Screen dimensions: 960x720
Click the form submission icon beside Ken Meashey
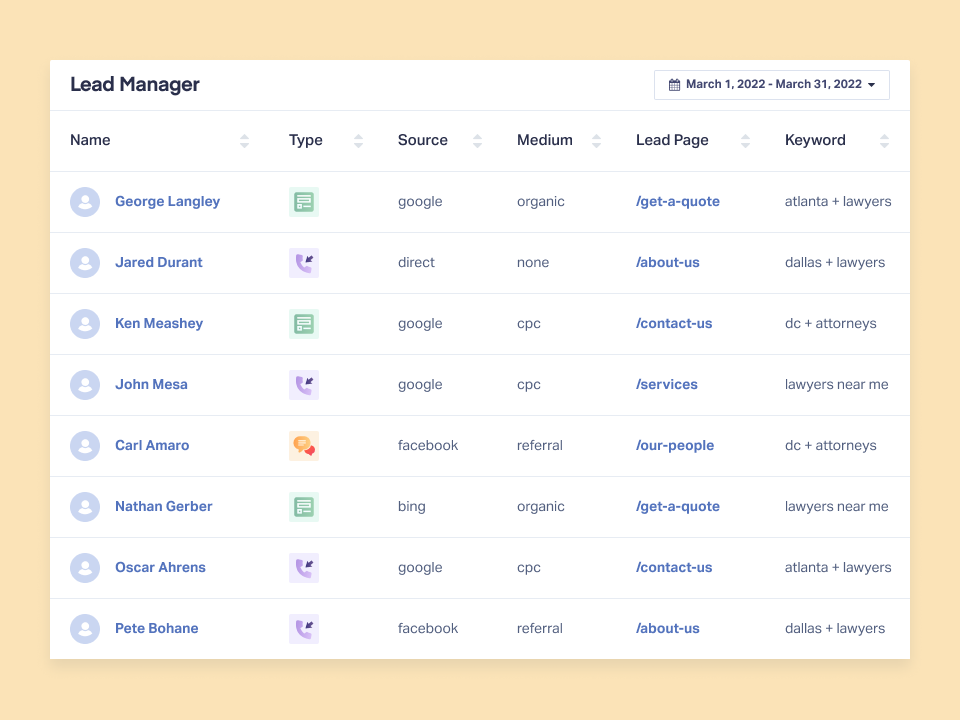304,323
